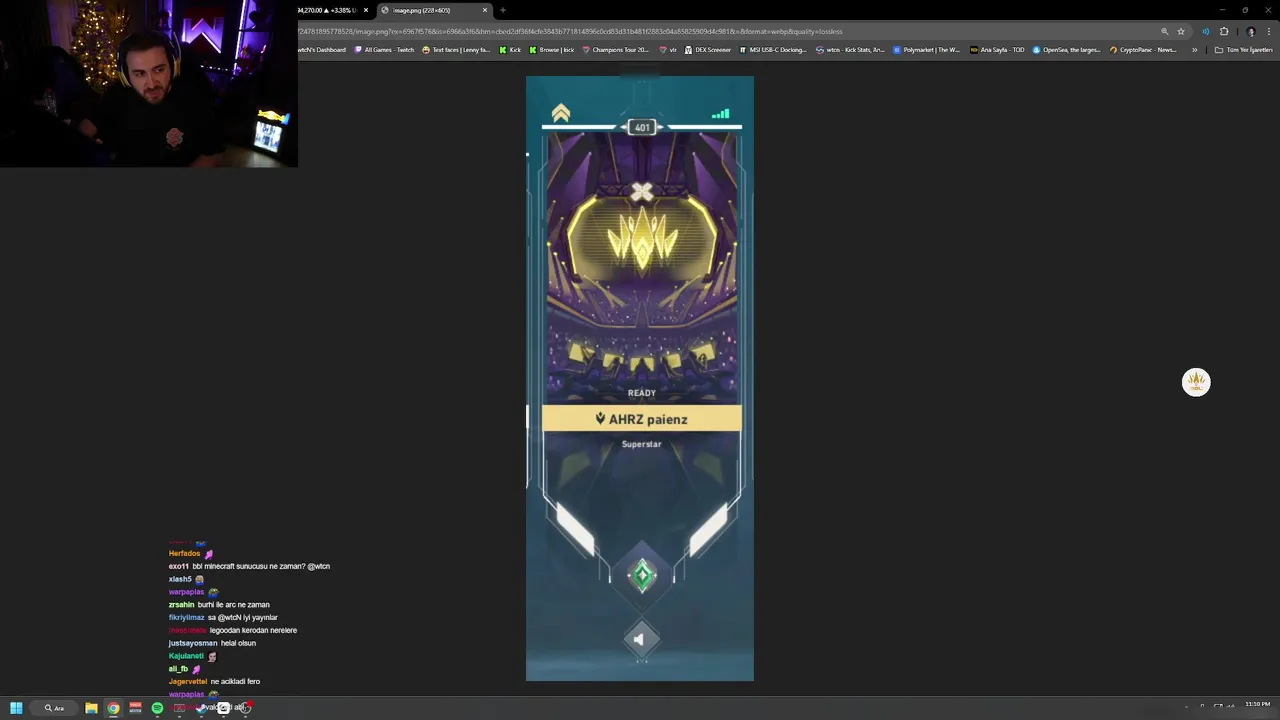This screenshot has height=720, width=1280.
Task: Open Chrome from the taskbar
Action: [113, 708]
